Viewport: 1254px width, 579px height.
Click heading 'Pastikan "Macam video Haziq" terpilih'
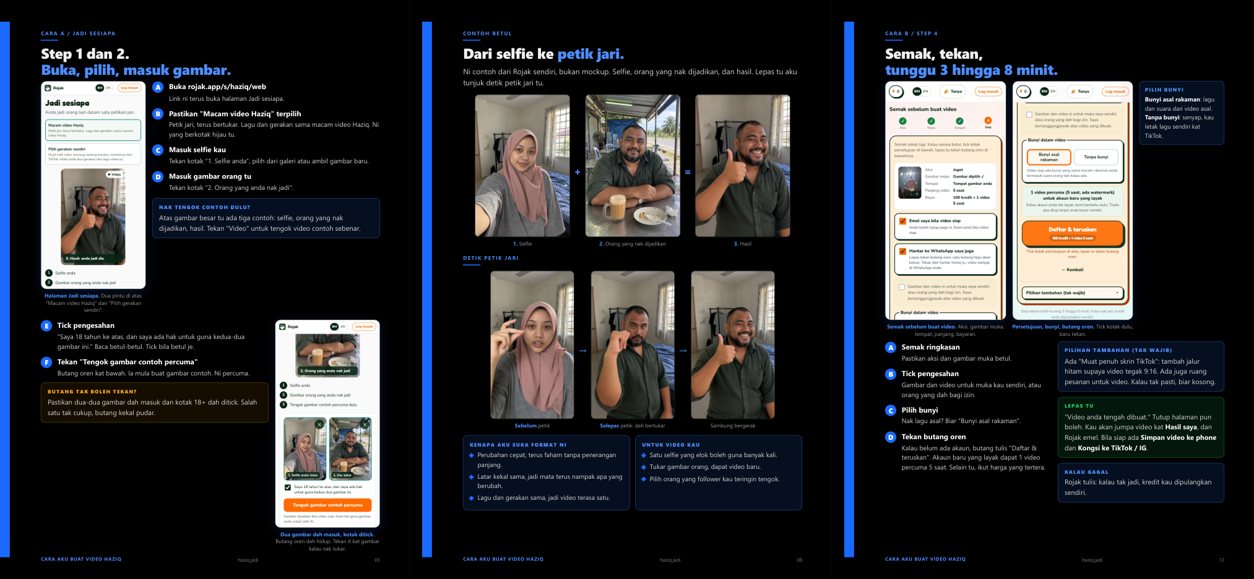point(234,114)
